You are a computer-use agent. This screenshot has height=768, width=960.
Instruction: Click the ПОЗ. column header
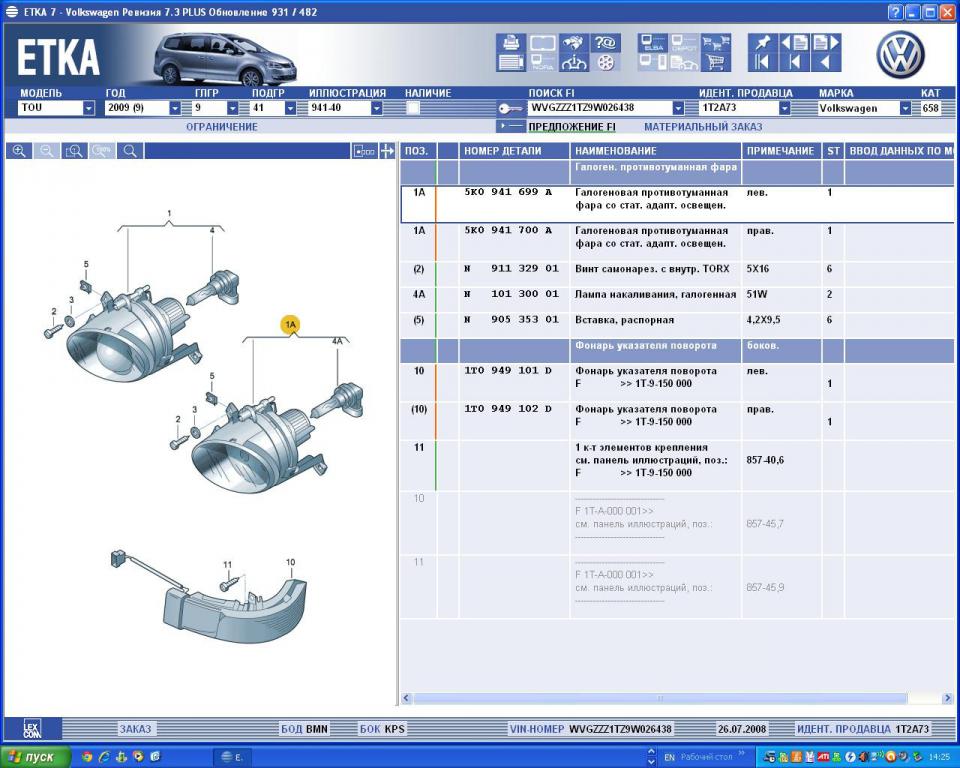pyautogui.click(x=418, y=151)
